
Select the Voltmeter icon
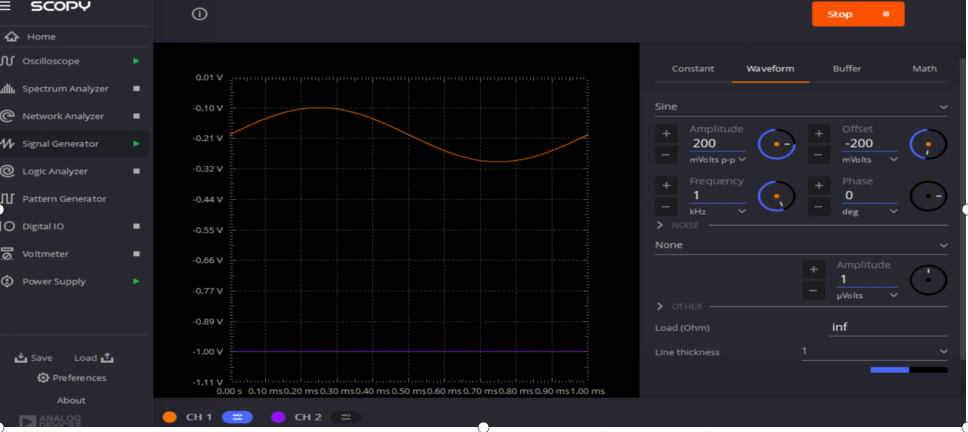point(7,254)
